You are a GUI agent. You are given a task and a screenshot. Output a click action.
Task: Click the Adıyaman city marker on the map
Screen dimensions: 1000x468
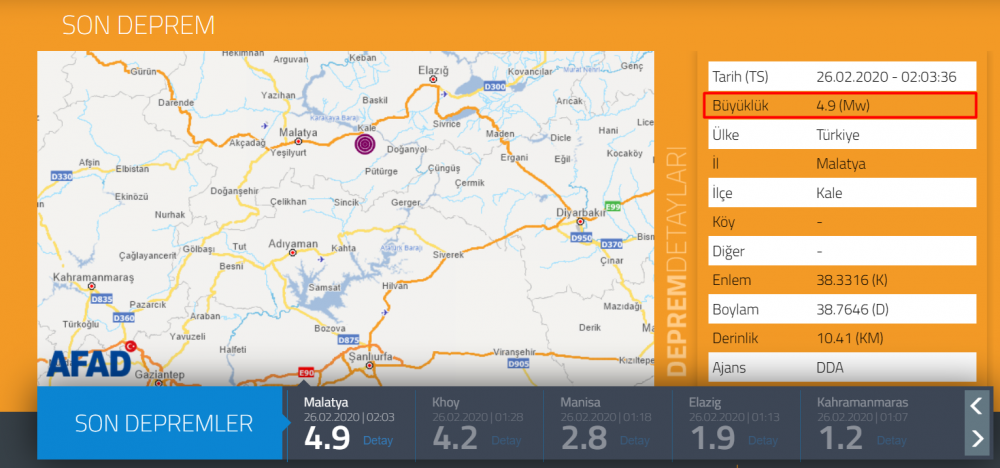click(291, 253)
